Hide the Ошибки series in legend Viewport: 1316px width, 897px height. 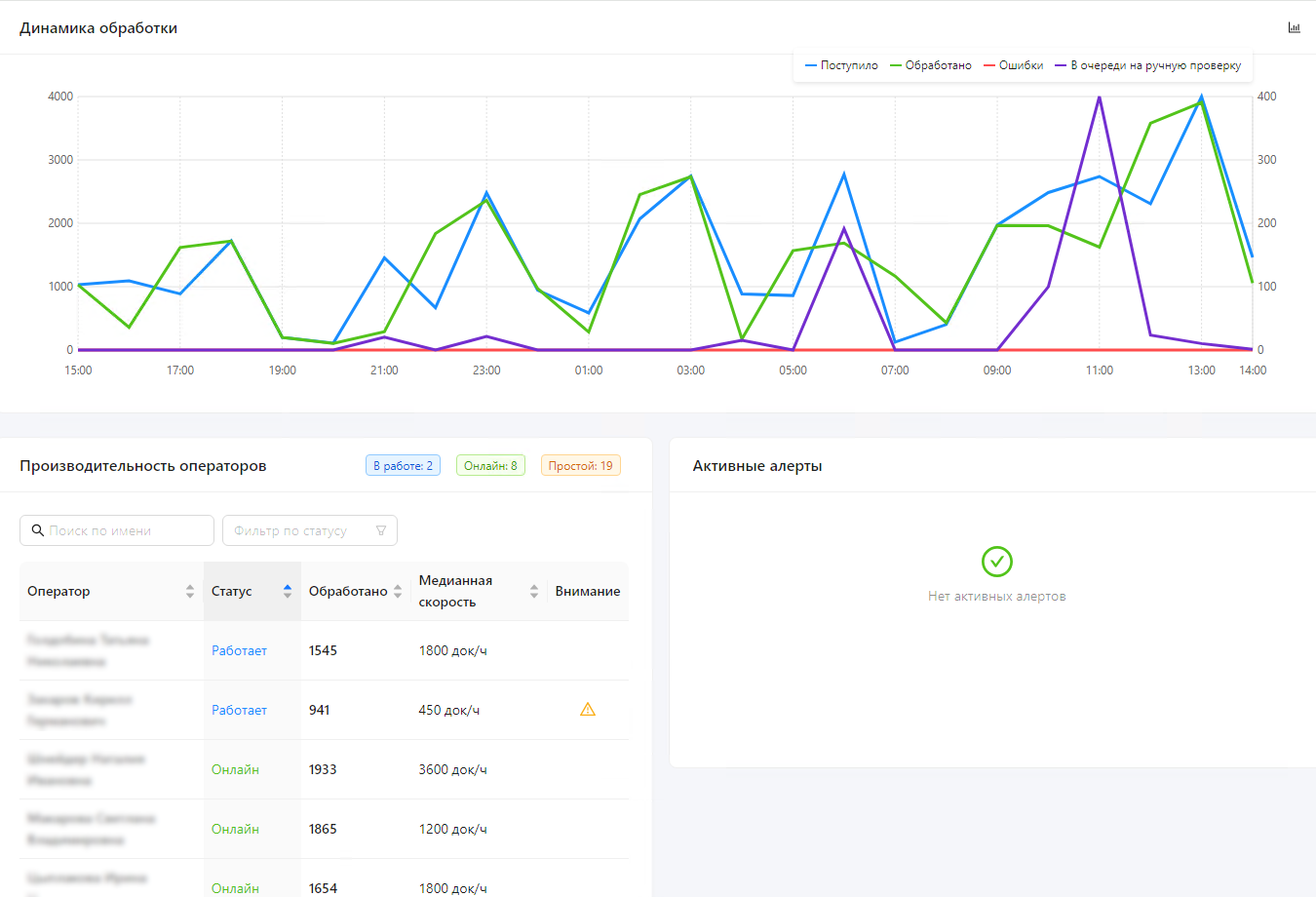click(1014, 65)
